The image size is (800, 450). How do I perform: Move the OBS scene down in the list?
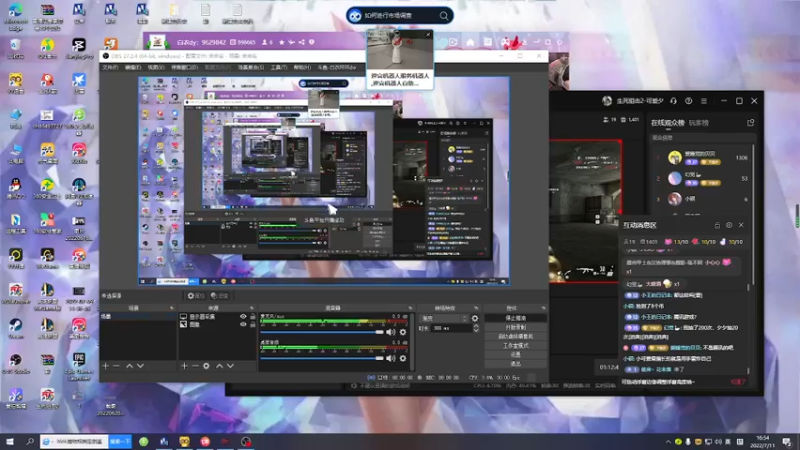click(140, 366)
